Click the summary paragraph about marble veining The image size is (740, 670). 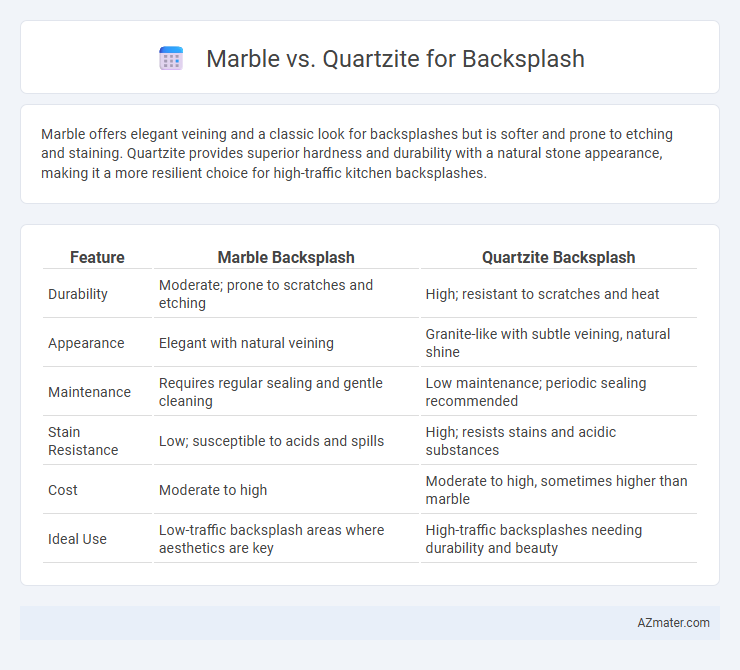[x=357, y=154]
